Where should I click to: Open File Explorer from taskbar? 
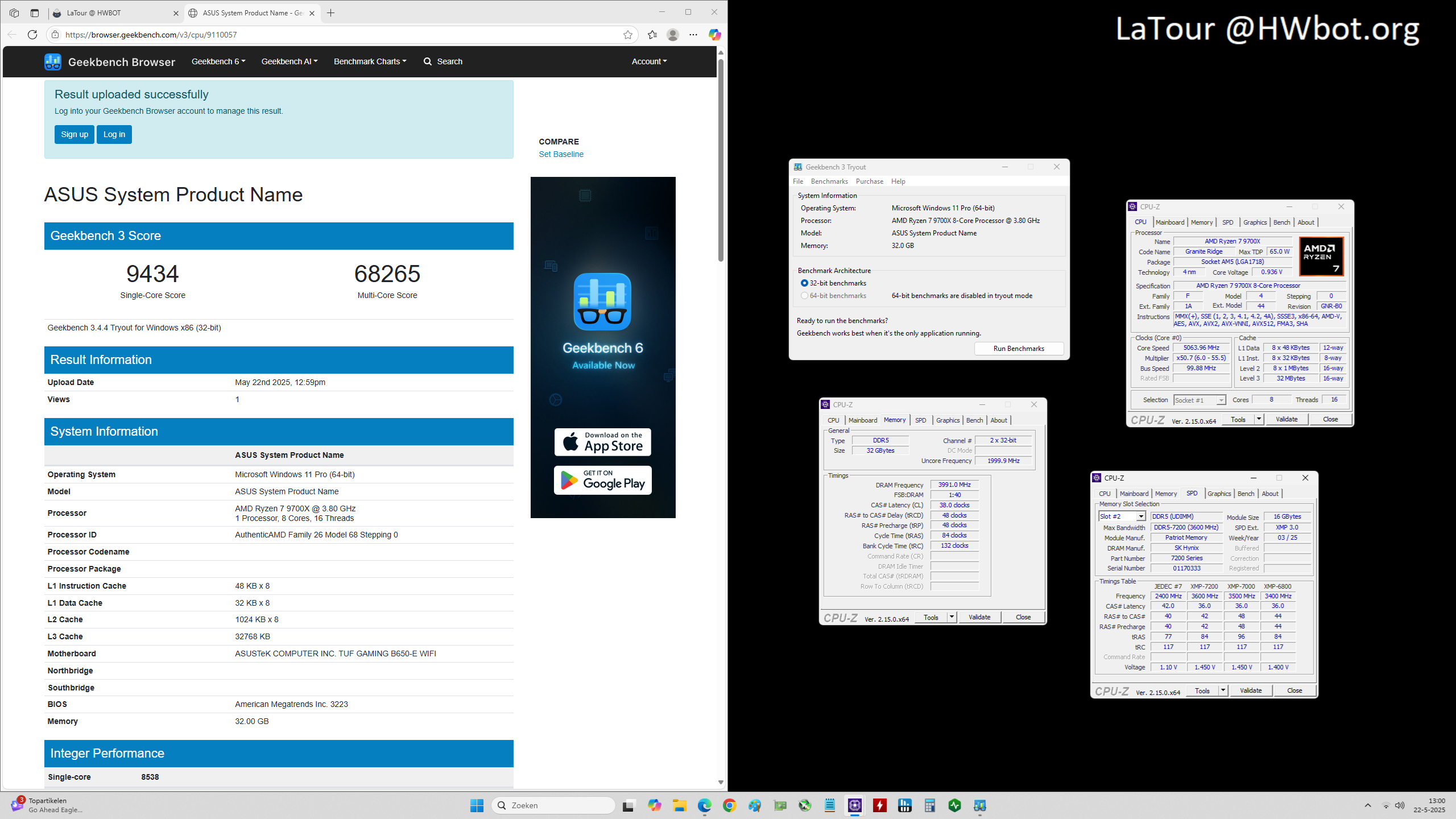pyautogui.click(x=679, y=805)
